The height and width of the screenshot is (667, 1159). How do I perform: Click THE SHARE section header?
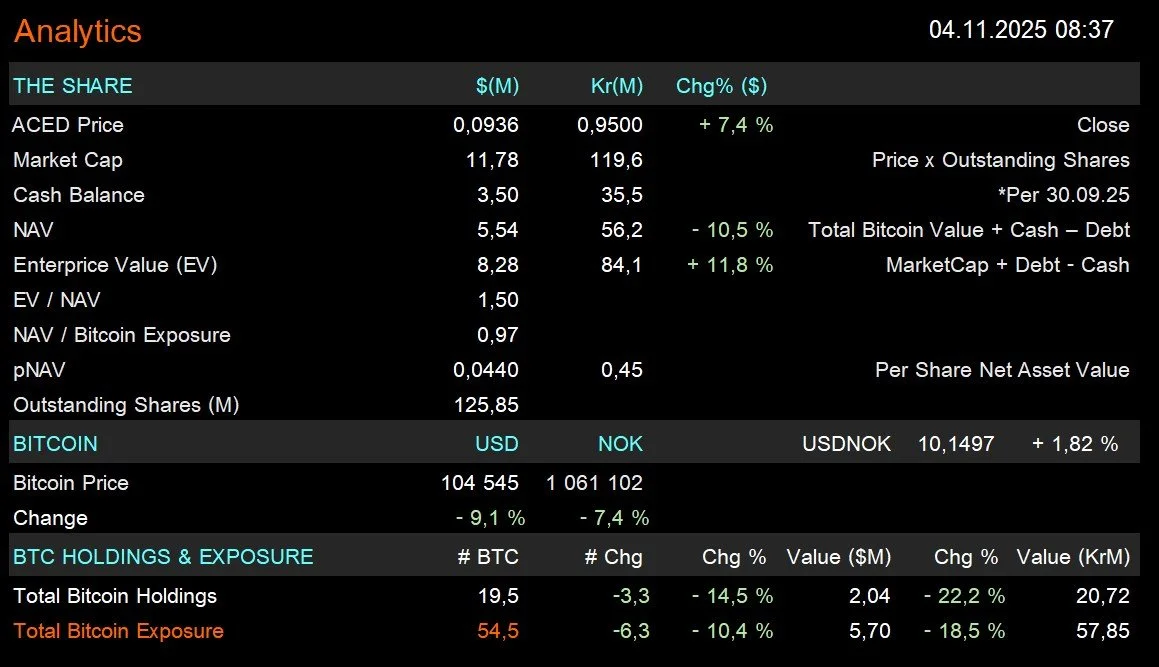[72, 86]
